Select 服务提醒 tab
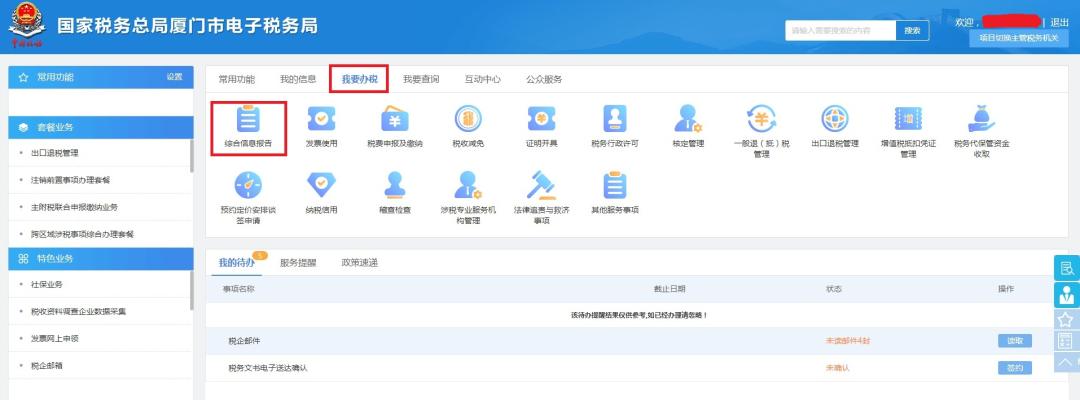The width and height of the screenshot is (1080, 400). tap(298, 262)
